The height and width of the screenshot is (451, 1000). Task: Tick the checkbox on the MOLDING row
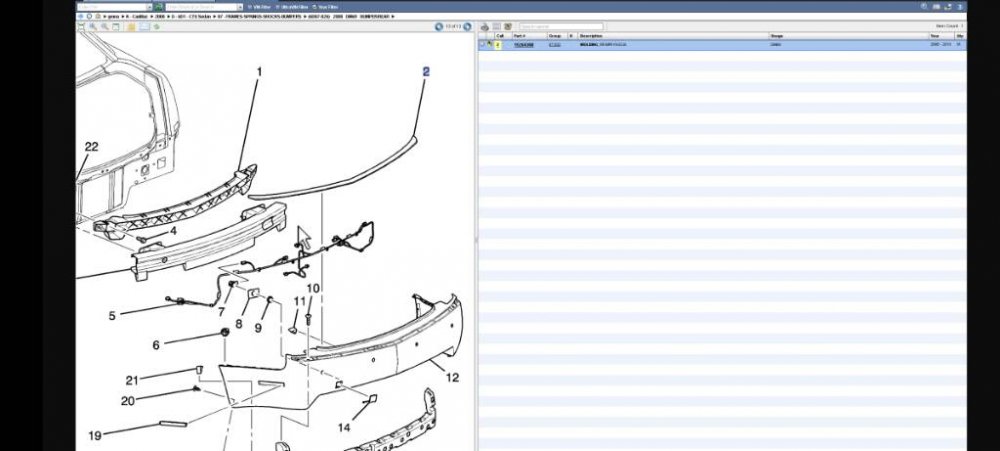pyautogui.click(x=483, y=45)
